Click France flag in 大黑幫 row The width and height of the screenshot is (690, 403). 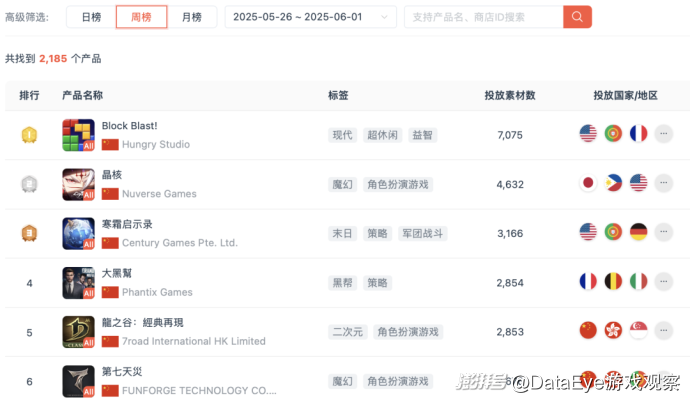pyautogui.click(x=588, y=281)
